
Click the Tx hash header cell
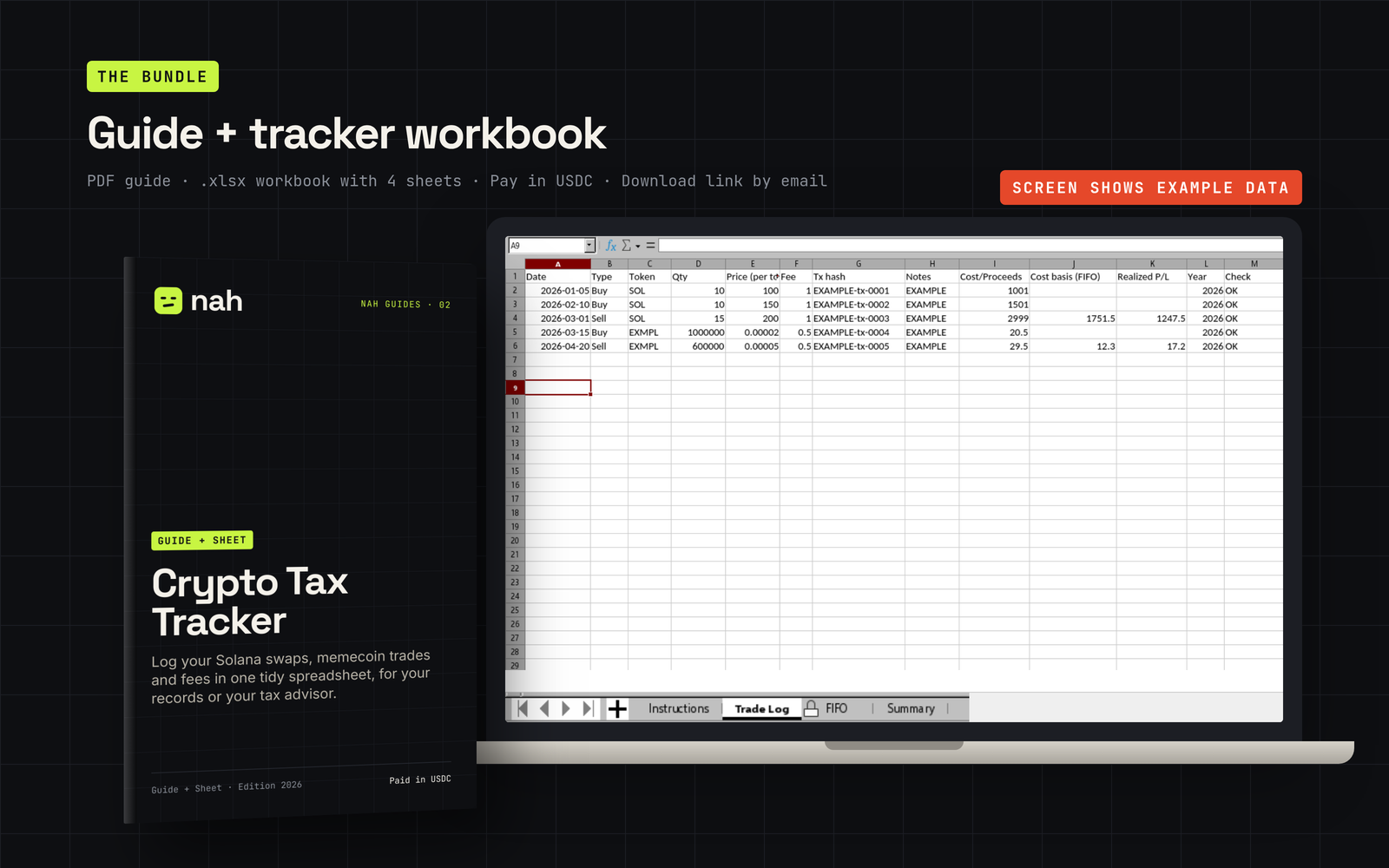tap(859, 277)
